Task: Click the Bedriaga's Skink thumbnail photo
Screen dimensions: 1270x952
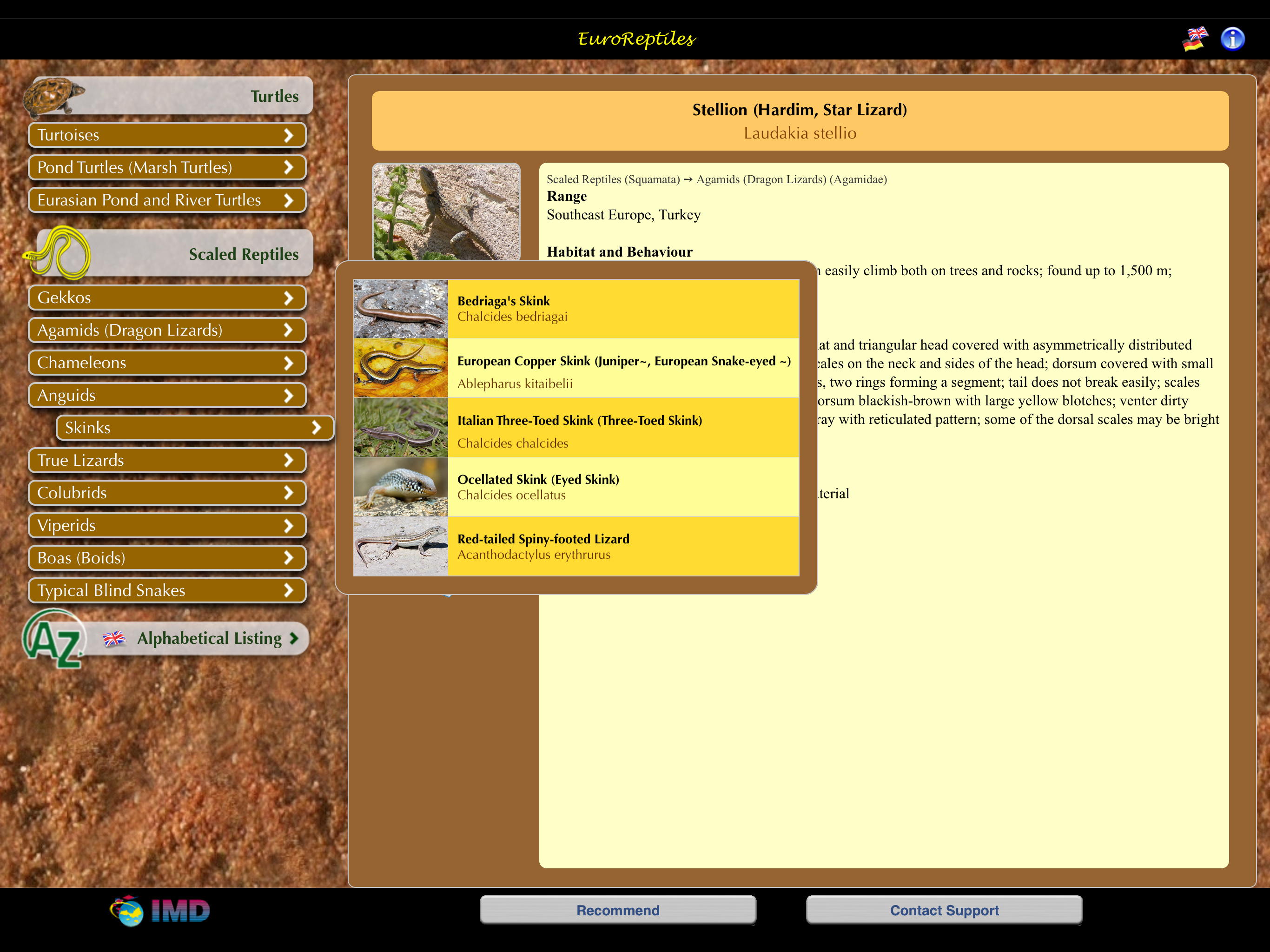Action: pos(401,309)
